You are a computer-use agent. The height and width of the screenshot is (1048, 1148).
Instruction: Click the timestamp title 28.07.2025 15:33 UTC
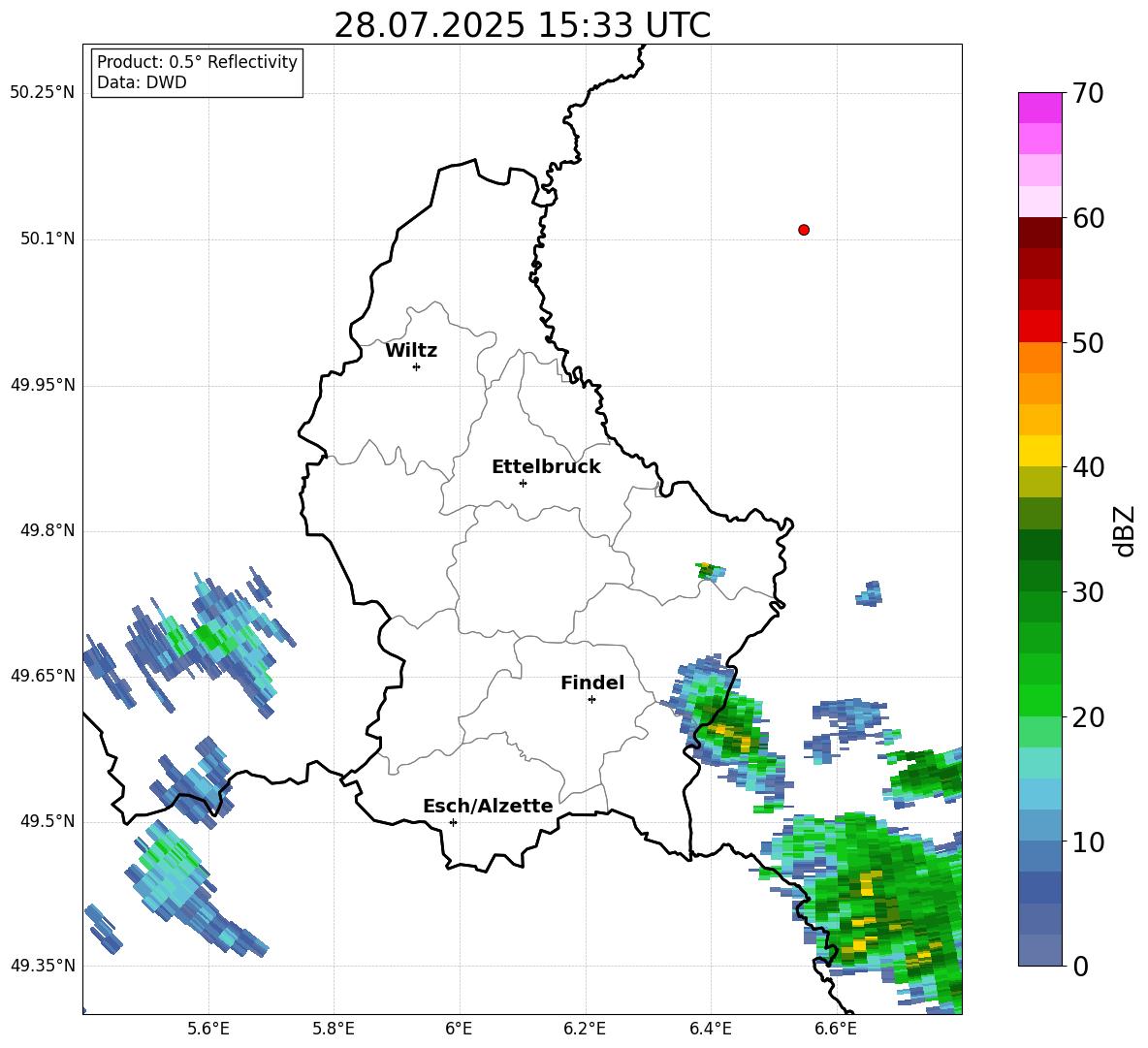522,26
